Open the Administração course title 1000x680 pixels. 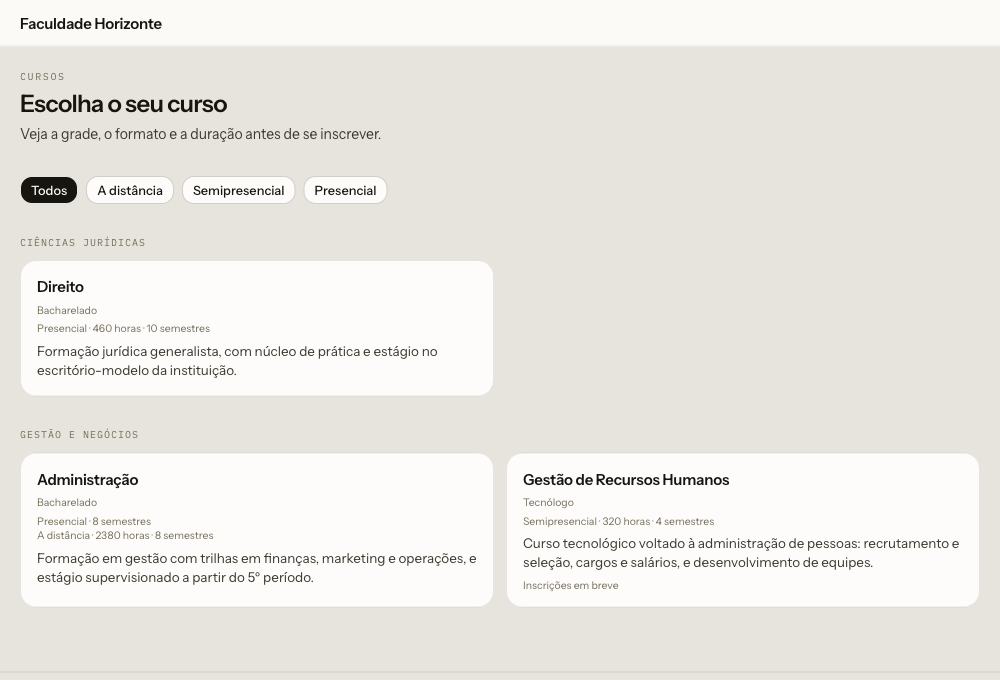point(87,480)
